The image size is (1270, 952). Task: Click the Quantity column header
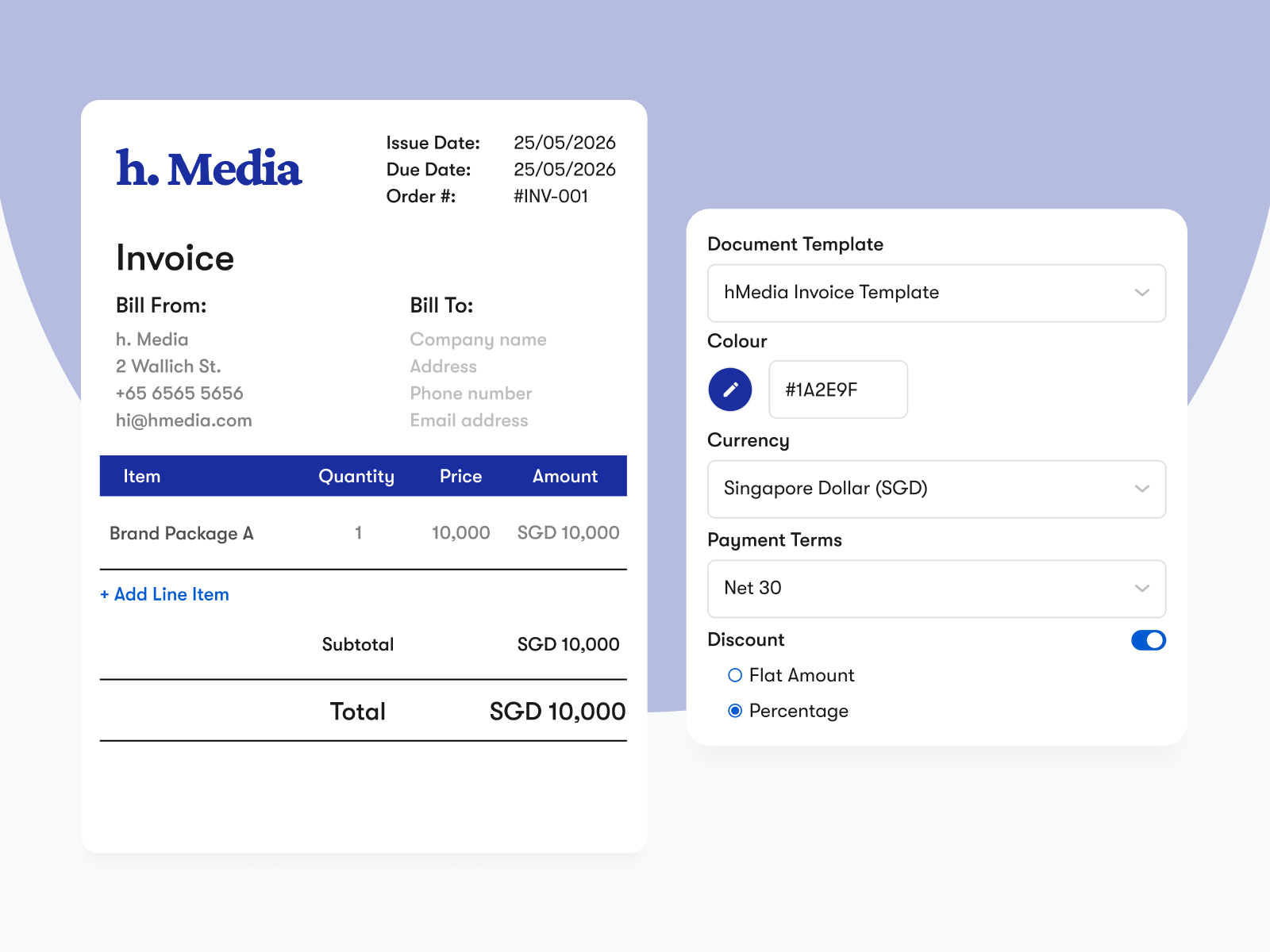(x=356, y=476)
